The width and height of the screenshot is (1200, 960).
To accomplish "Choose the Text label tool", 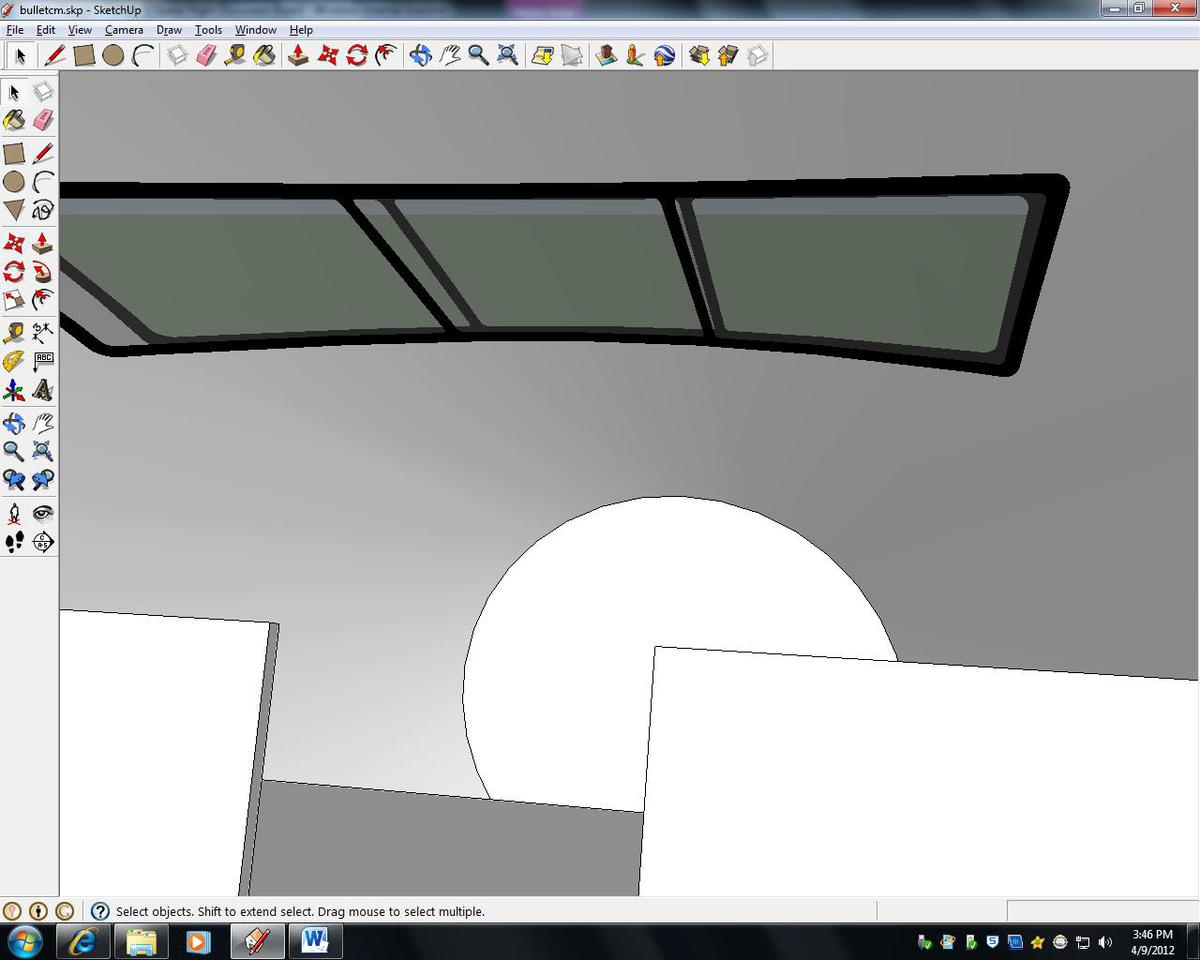I will pos(43,361).
